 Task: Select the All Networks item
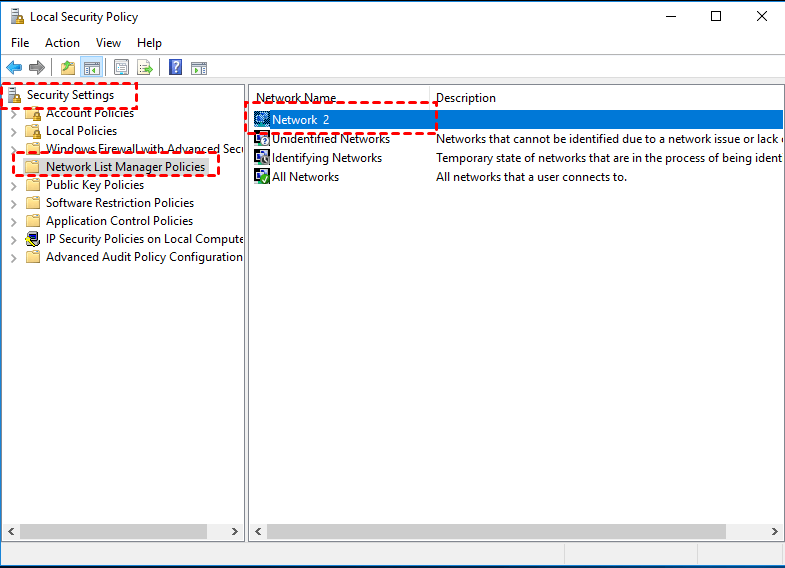click(305, 177)
